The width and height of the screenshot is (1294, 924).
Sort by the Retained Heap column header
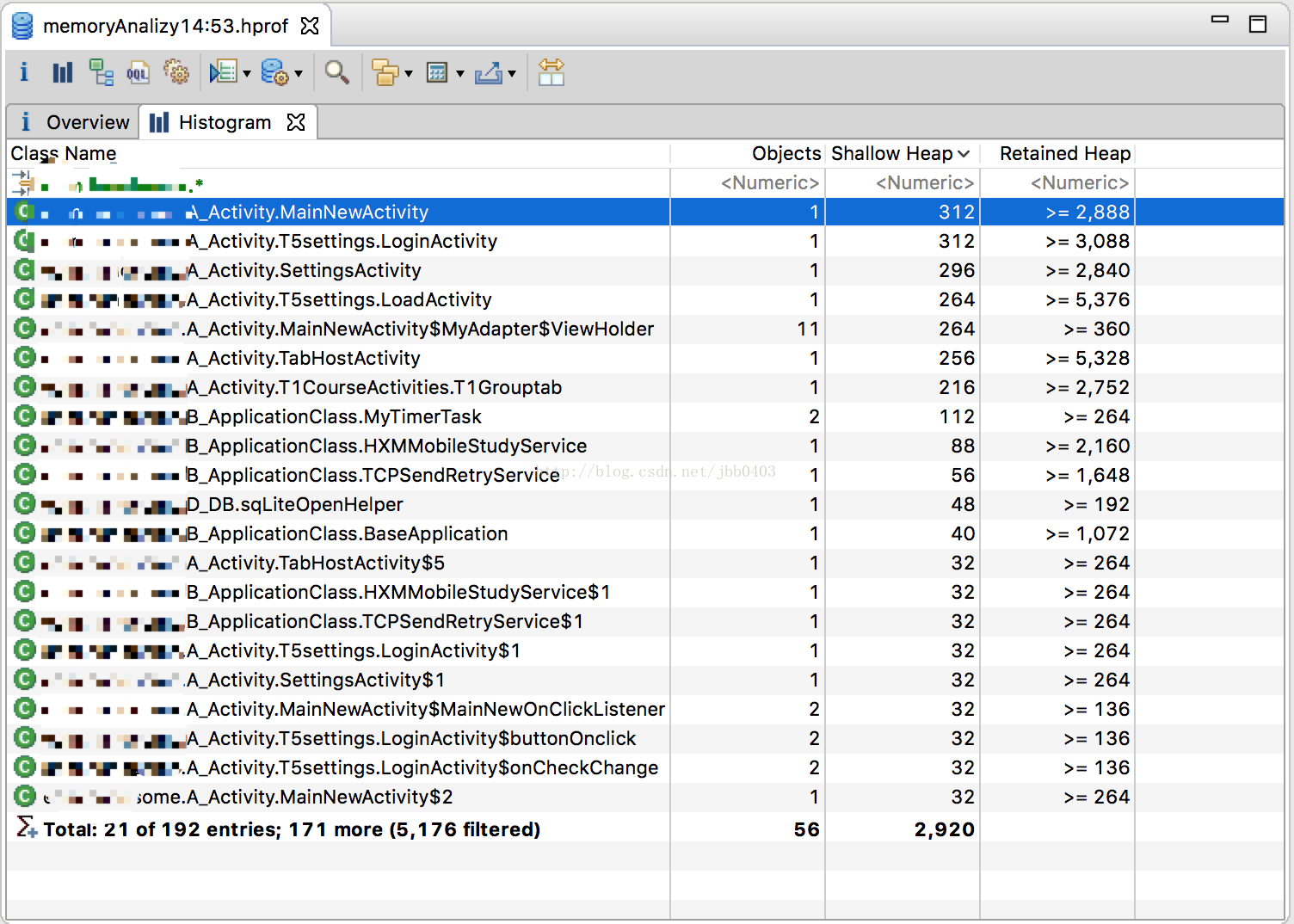coord(1057,154)
